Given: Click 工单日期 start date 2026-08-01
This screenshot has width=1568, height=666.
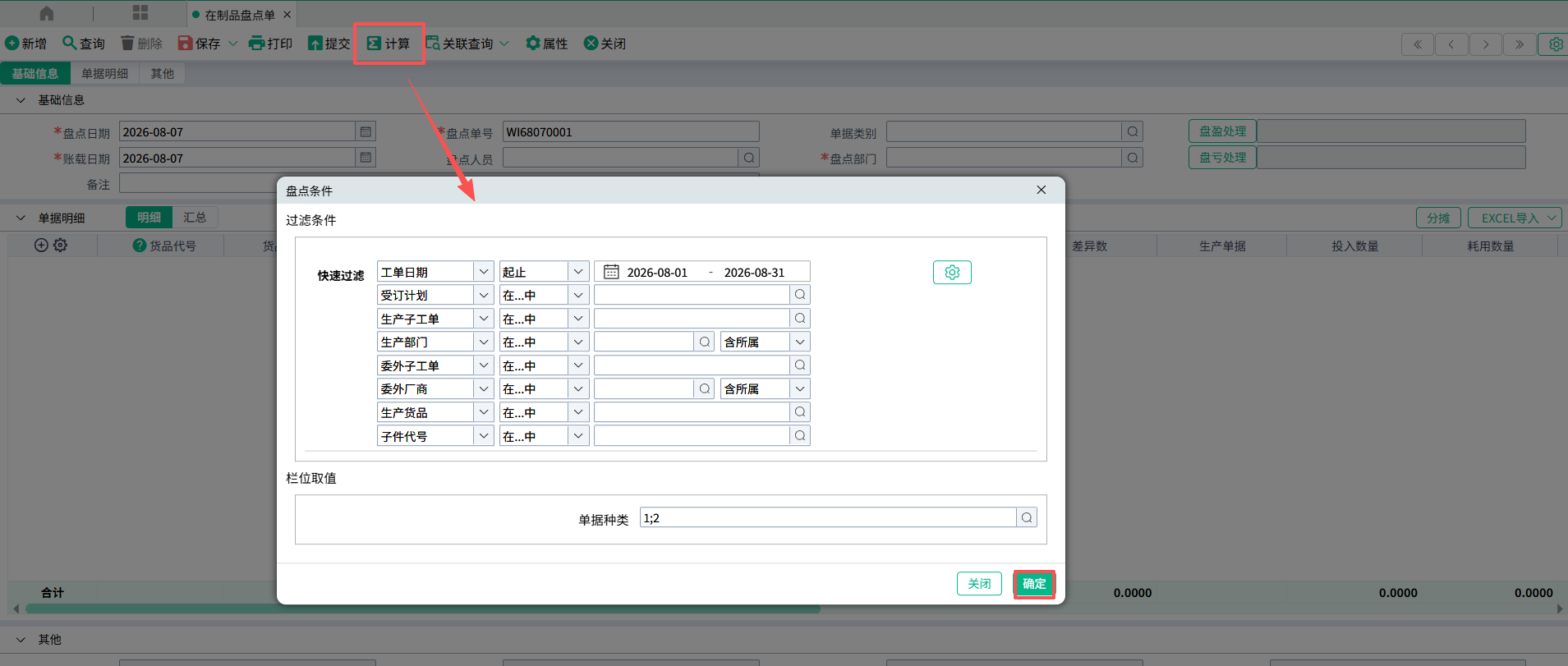Looking at the screenshot, I should pos(657,273).
